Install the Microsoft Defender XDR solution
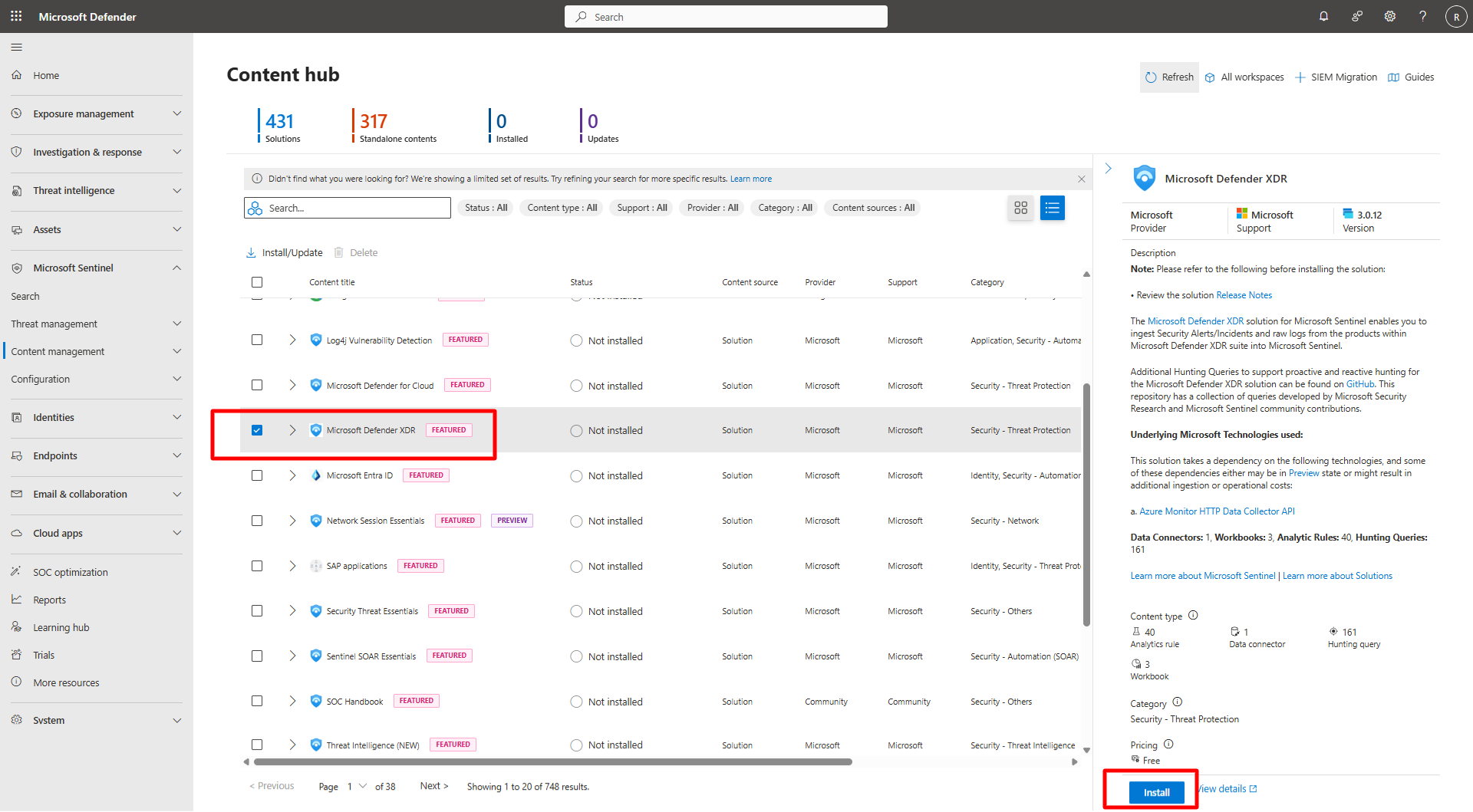The width and height of the screenshot is (1473, 812). [1156, 792]
